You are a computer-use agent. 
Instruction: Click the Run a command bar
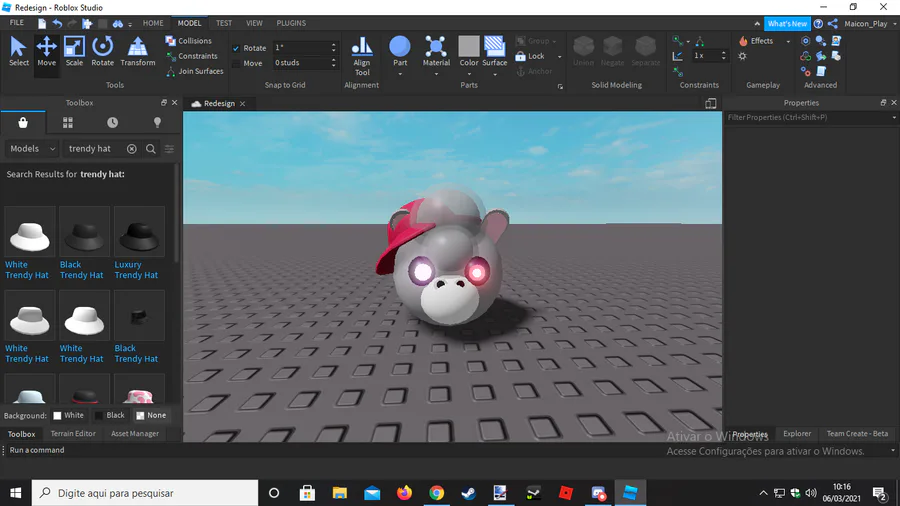click(448, 450)
